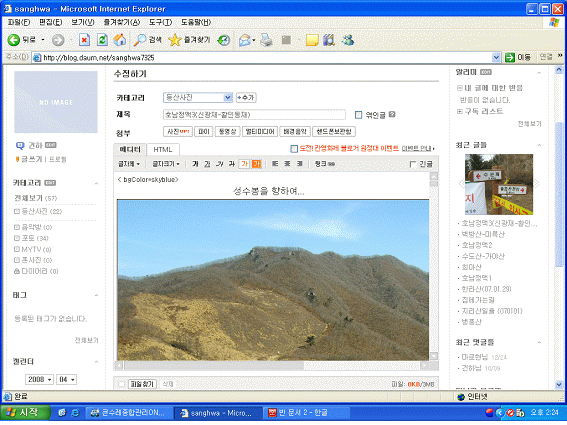The height and width of the screenshot is (425, 567).
Task: Click the yellow note toolbar icon
Action: [312, 40]
